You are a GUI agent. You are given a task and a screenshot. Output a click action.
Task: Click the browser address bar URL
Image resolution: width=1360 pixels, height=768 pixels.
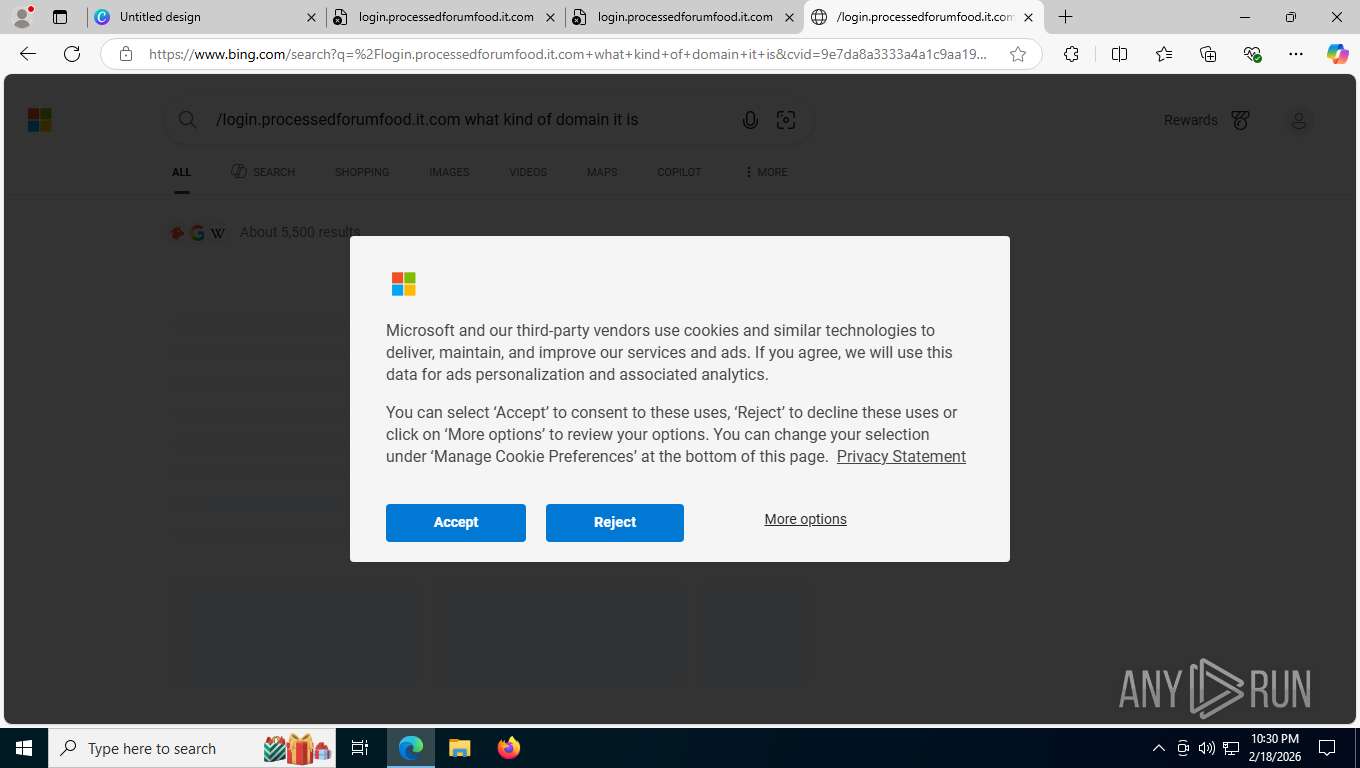click(x=568, y=54)
